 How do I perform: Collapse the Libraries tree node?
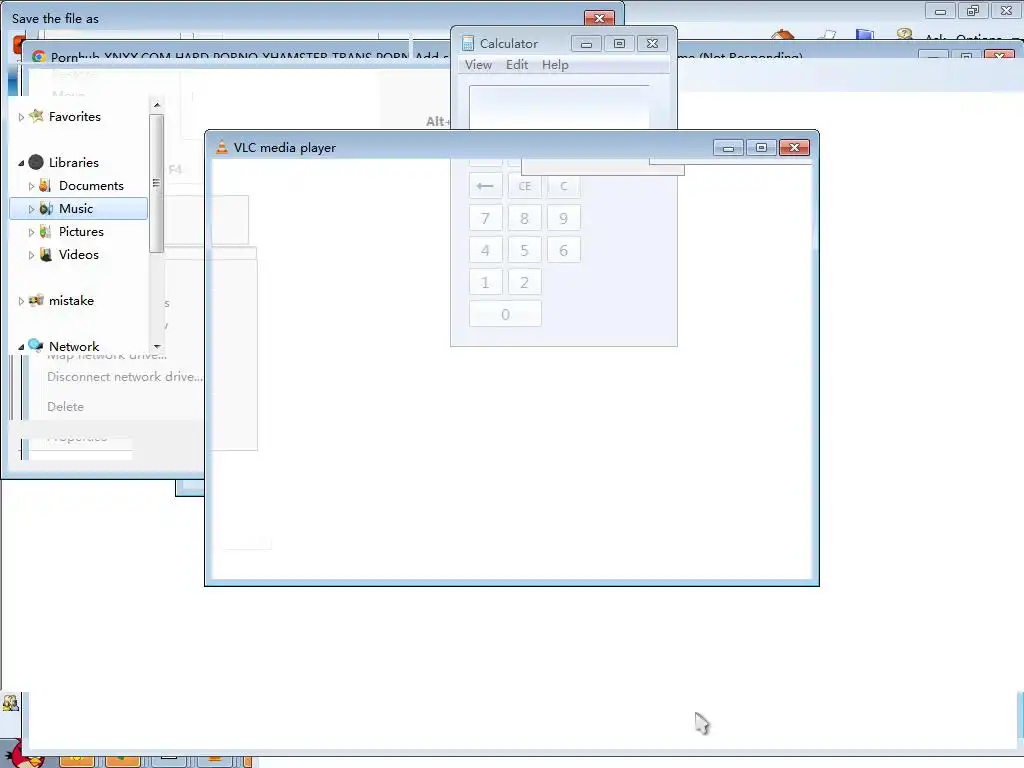click(21, 163)
